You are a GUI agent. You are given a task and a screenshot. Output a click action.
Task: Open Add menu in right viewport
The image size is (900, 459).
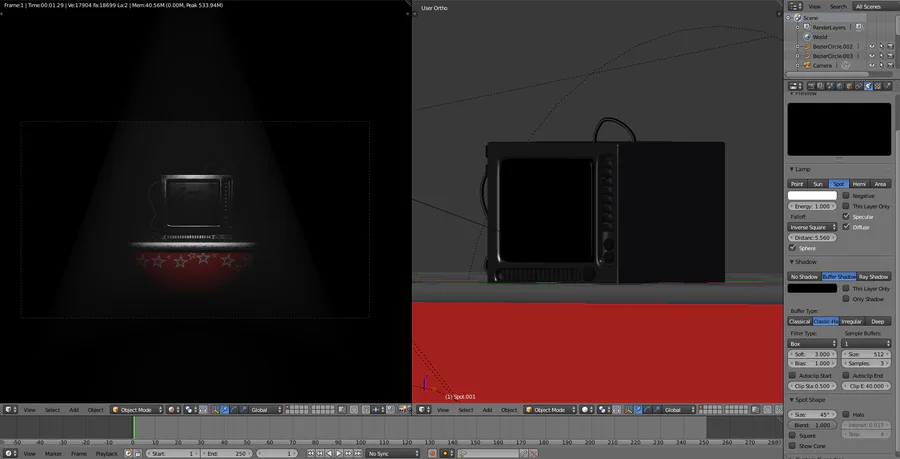click(x=487, y=410)
